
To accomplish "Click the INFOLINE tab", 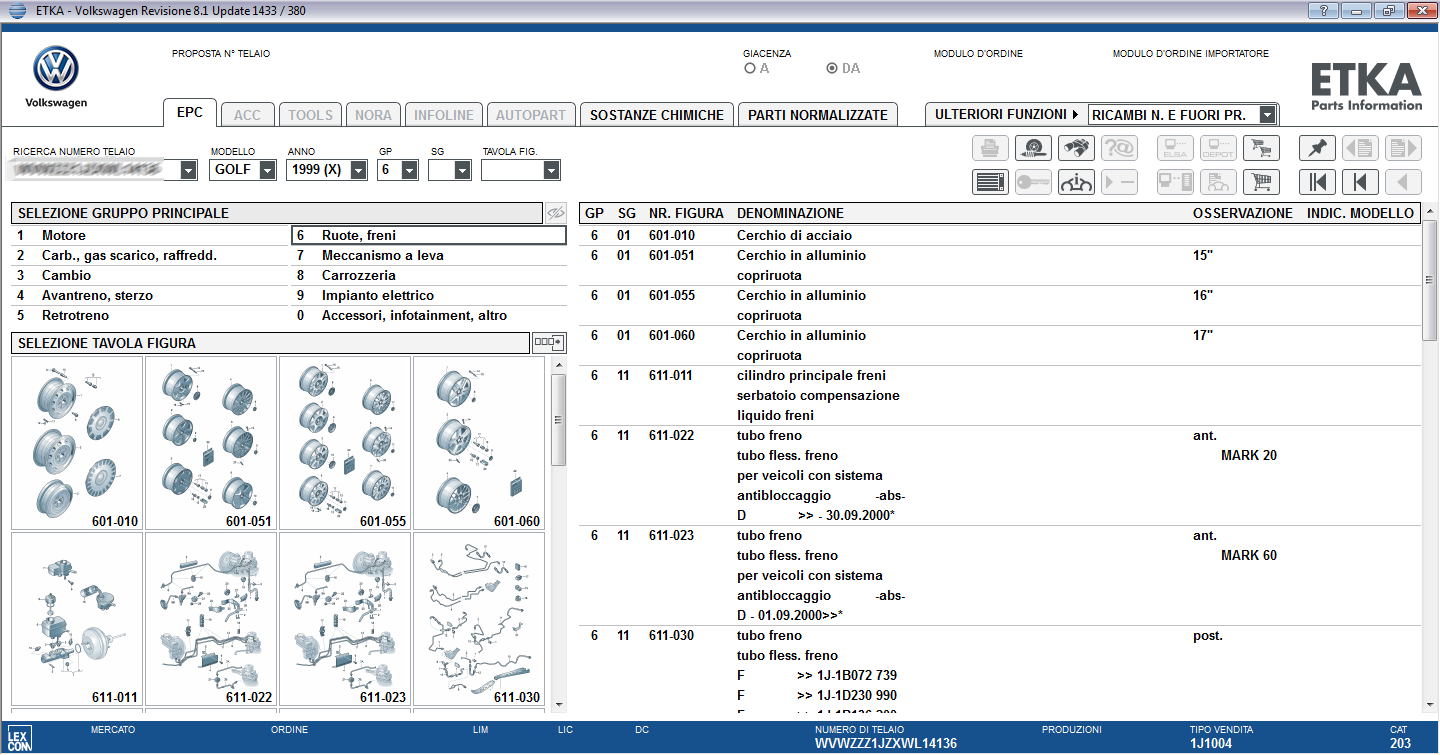I will coord(444,115).
